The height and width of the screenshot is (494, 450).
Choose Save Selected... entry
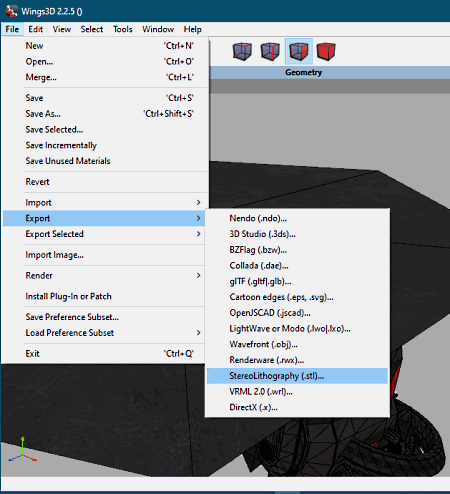105,129
